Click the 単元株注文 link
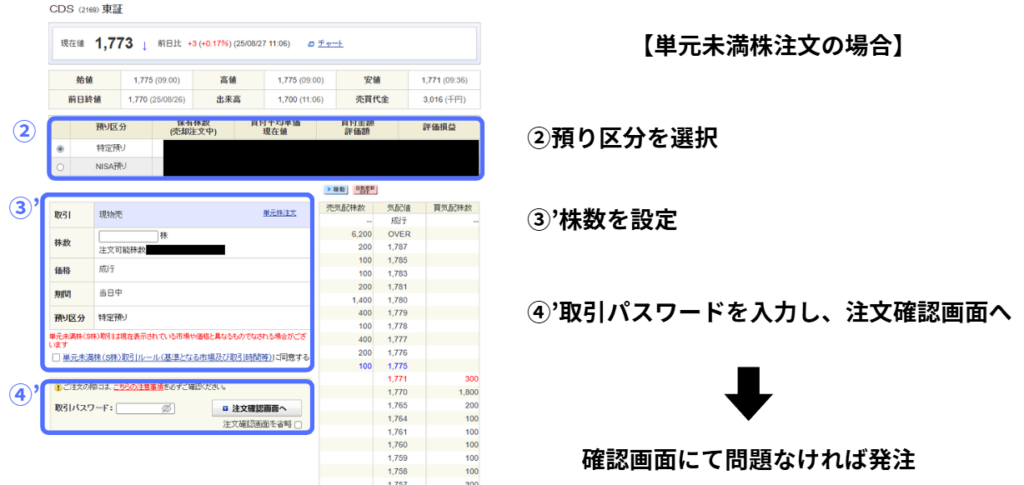Image resolution: width=1024 pixels, height=485 pixels. click(x=279, y=213)
